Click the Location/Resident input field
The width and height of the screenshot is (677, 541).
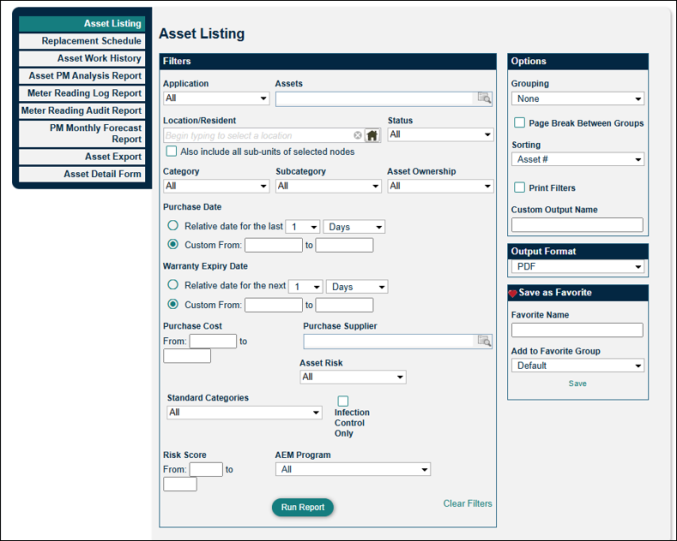coord(258,136)
